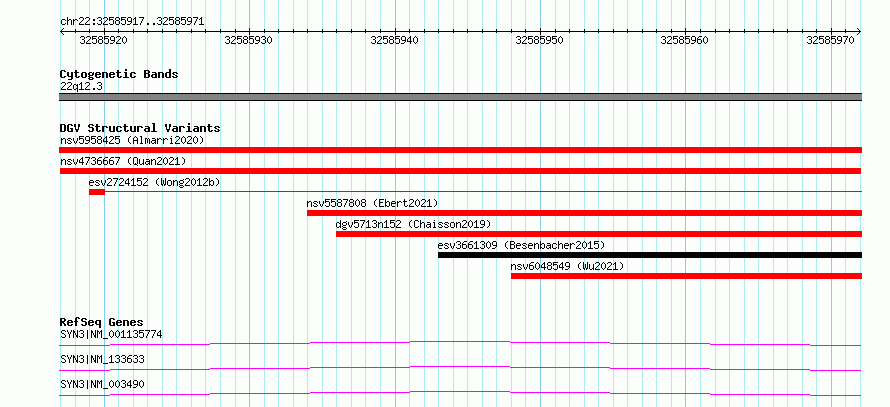The image size is (890, 407).
Task: Click ruler coordinate 32585940
Action: click(x=394, y=40)
